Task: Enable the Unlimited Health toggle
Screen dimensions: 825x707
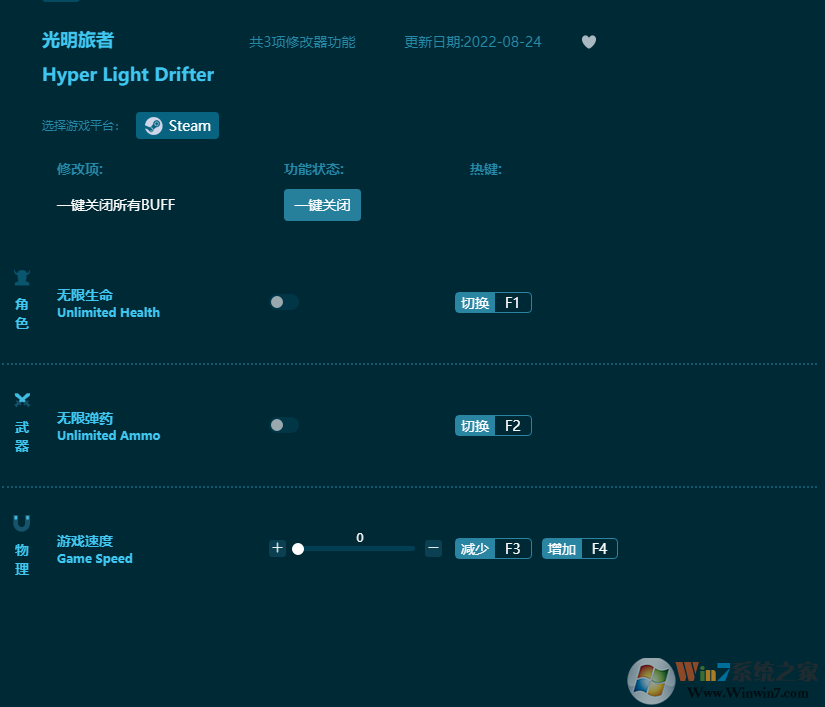Action: (x=284, y=302)
